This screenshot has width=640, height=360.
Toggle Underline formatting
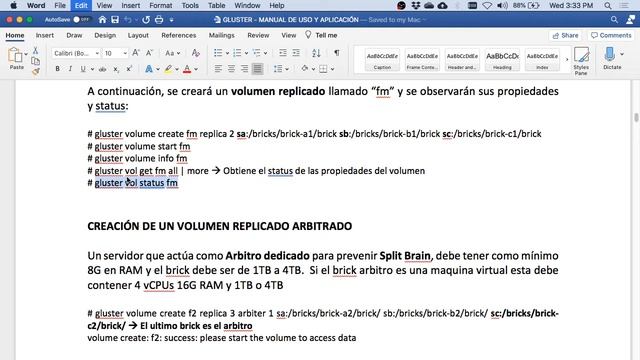click(x=83, y=69)
